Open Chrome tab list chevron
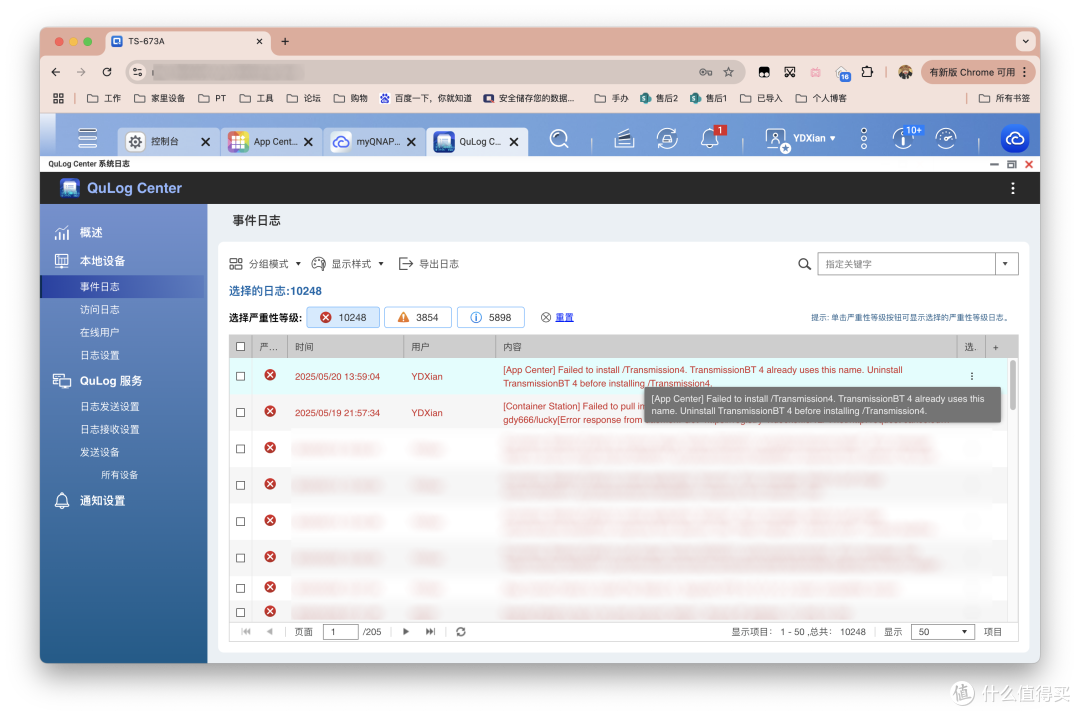 1026,41
